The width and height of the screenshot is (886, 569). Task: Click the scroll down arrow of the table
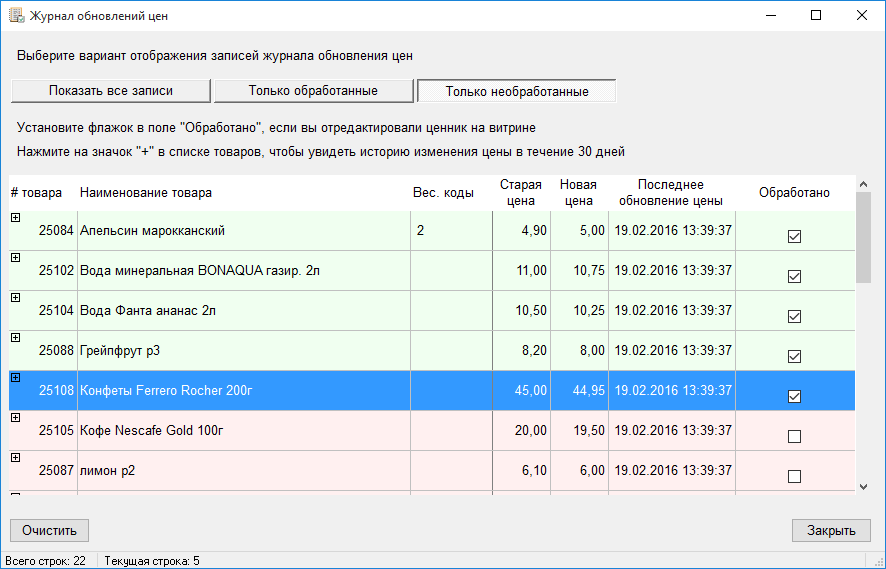[864, 486]
